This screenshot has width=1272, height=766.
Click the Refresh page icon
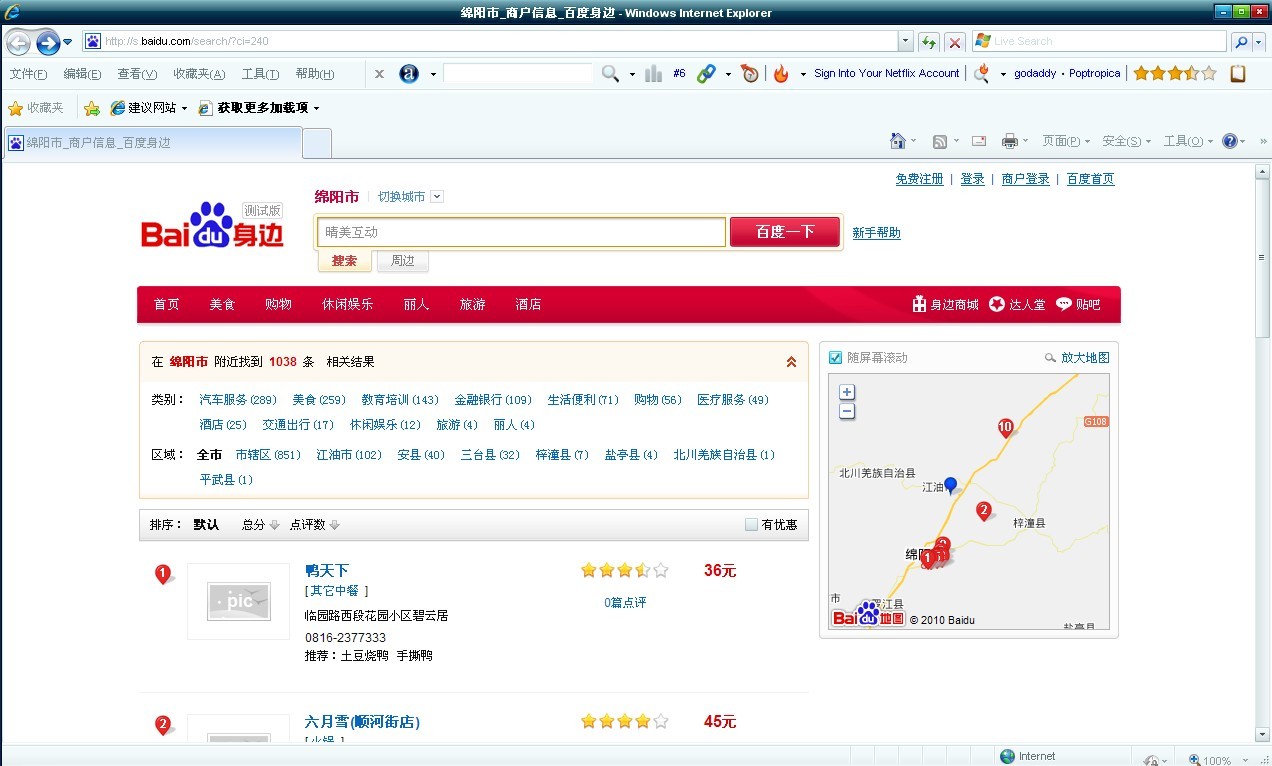point(930,42)
